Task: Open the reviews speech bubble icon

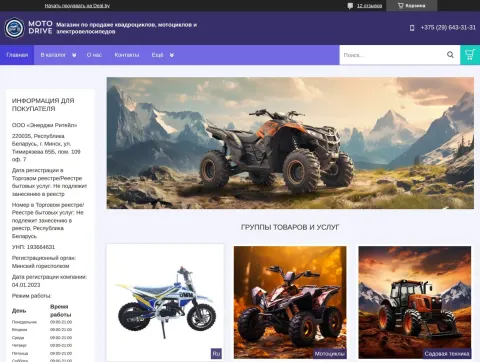Action: (x=350, y=6)
